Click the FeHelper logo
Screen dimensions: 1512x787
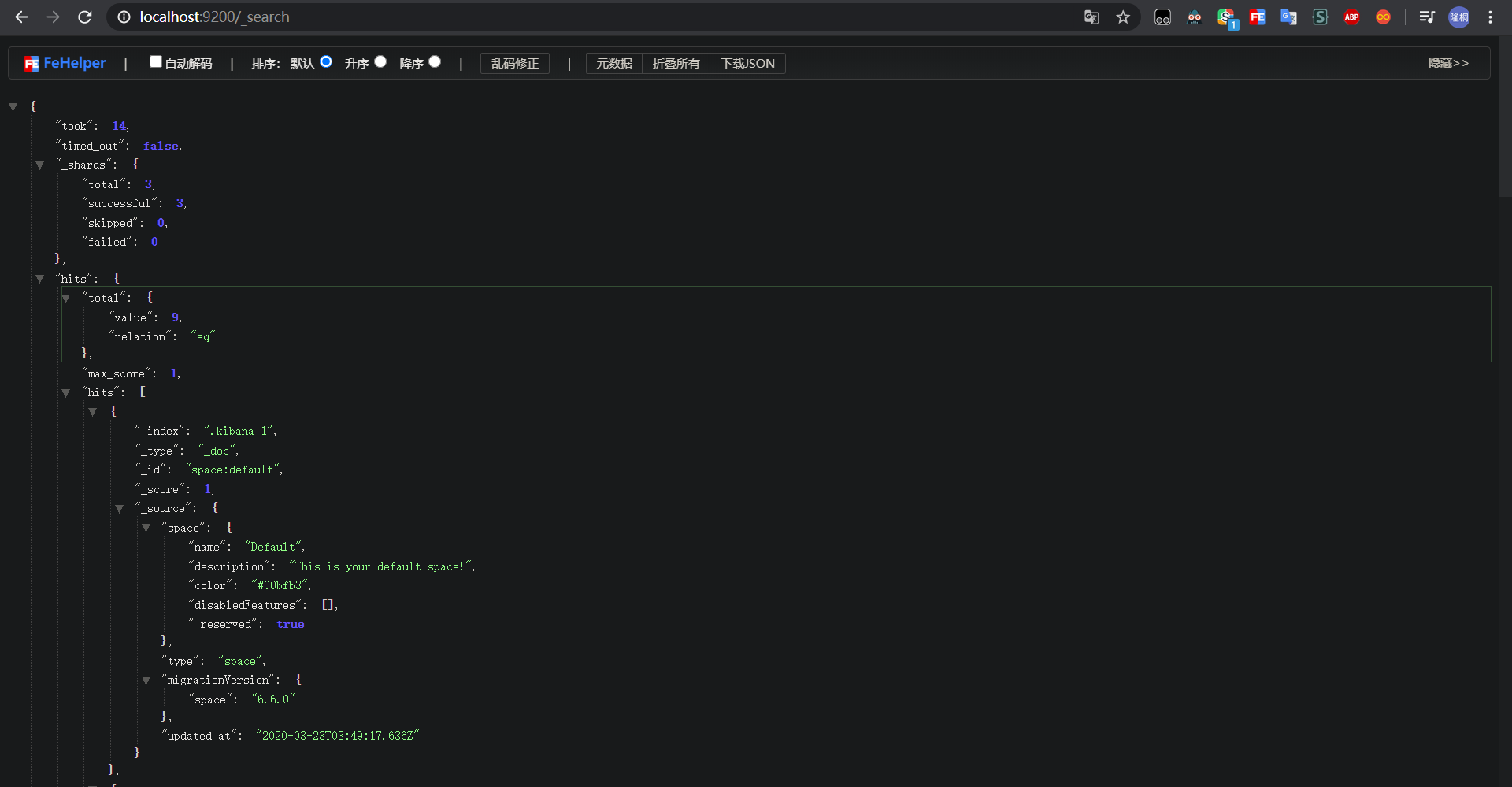65,63
